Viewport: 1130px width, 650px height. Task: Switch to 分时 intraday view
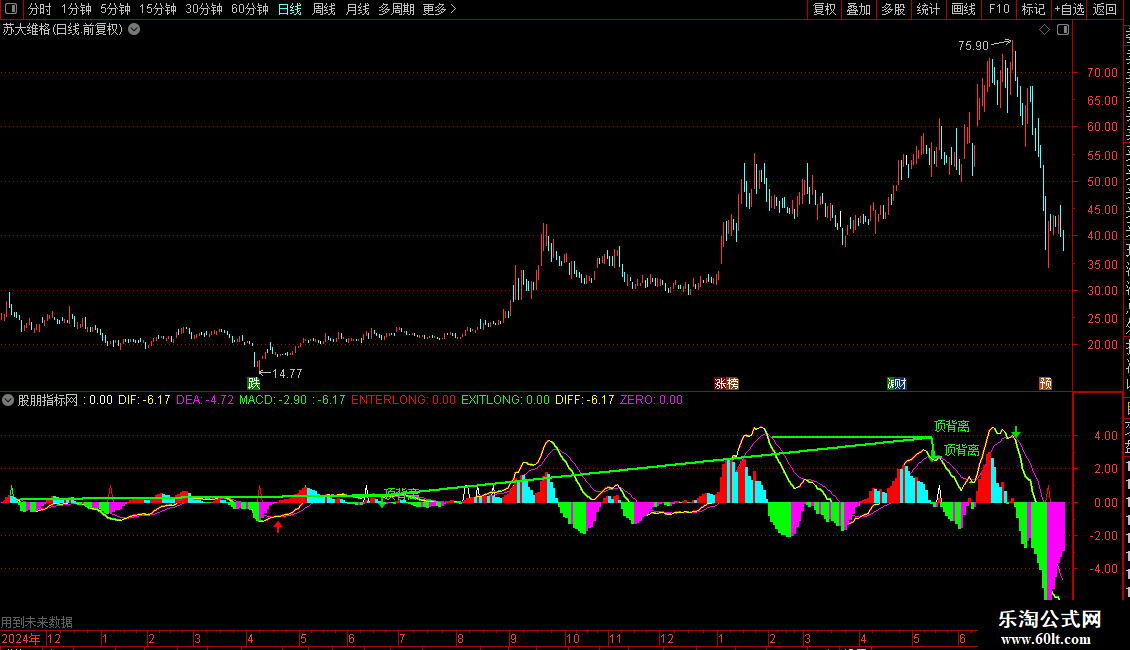pos(40,9)
